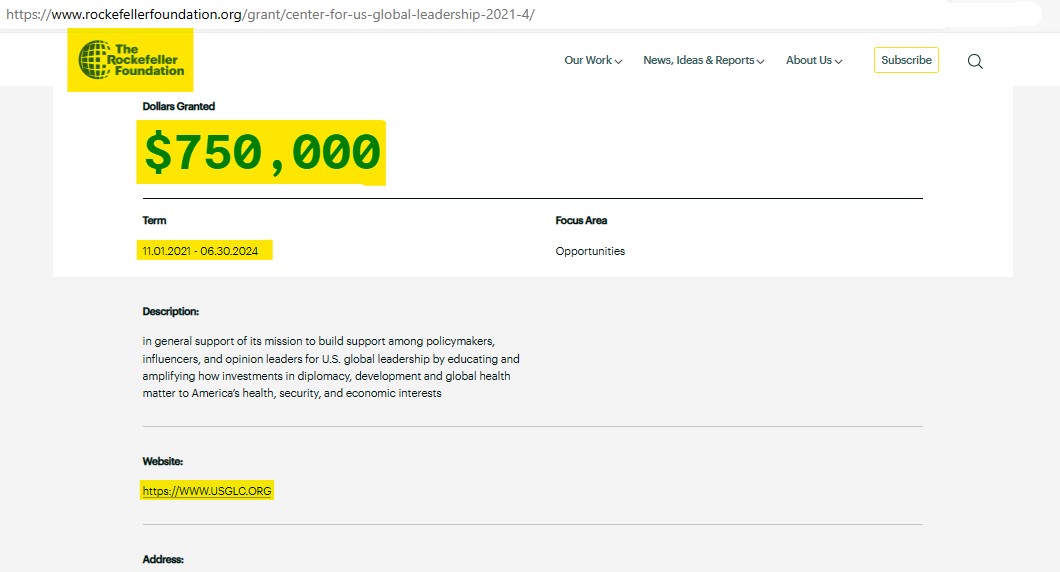Click the Dollars Granted label
This screenshot has height=572, width=1060.
178,106
